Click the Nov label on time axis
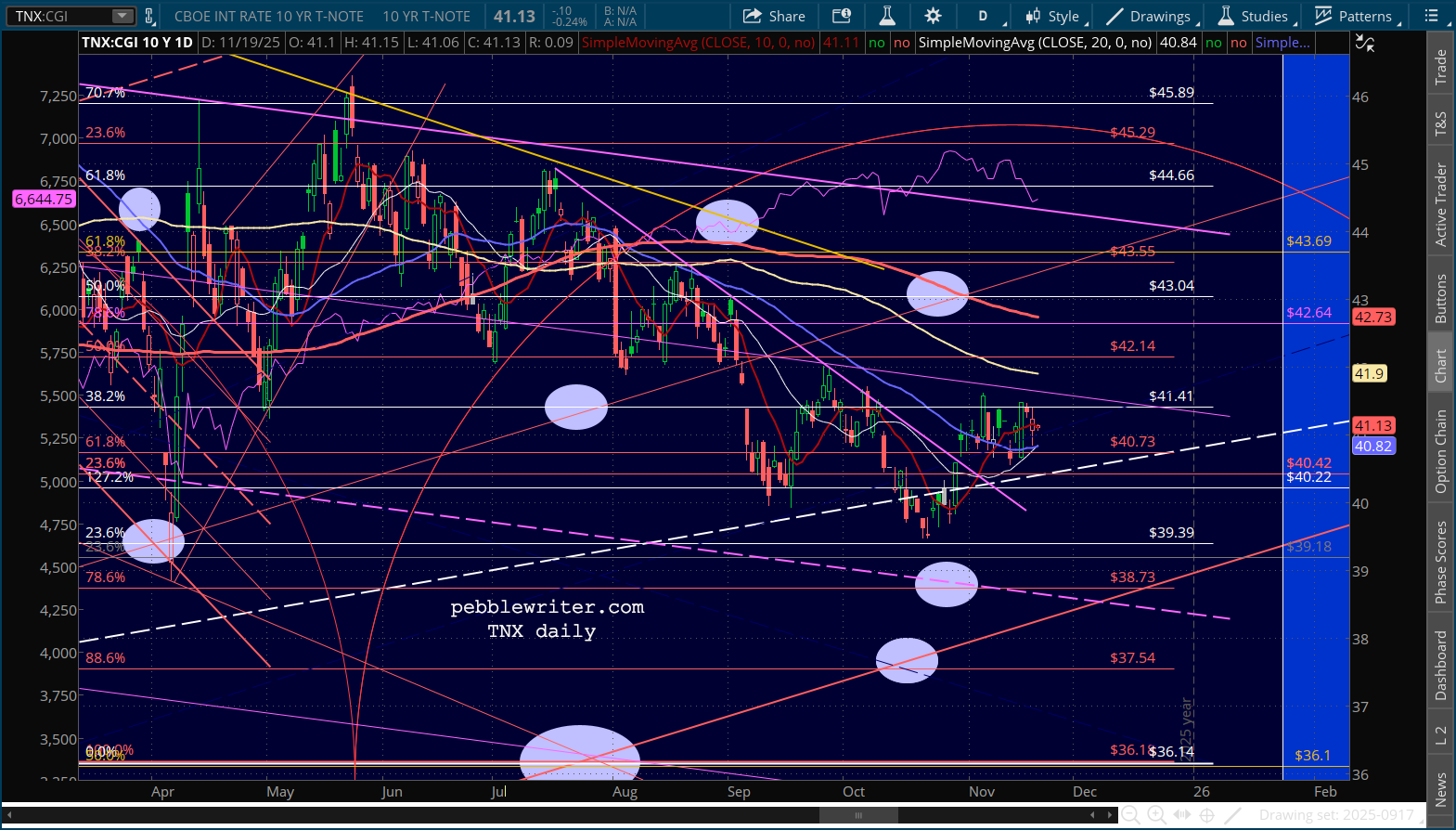Viewport: 1456px width, 830px height. [x=982, y=792]
